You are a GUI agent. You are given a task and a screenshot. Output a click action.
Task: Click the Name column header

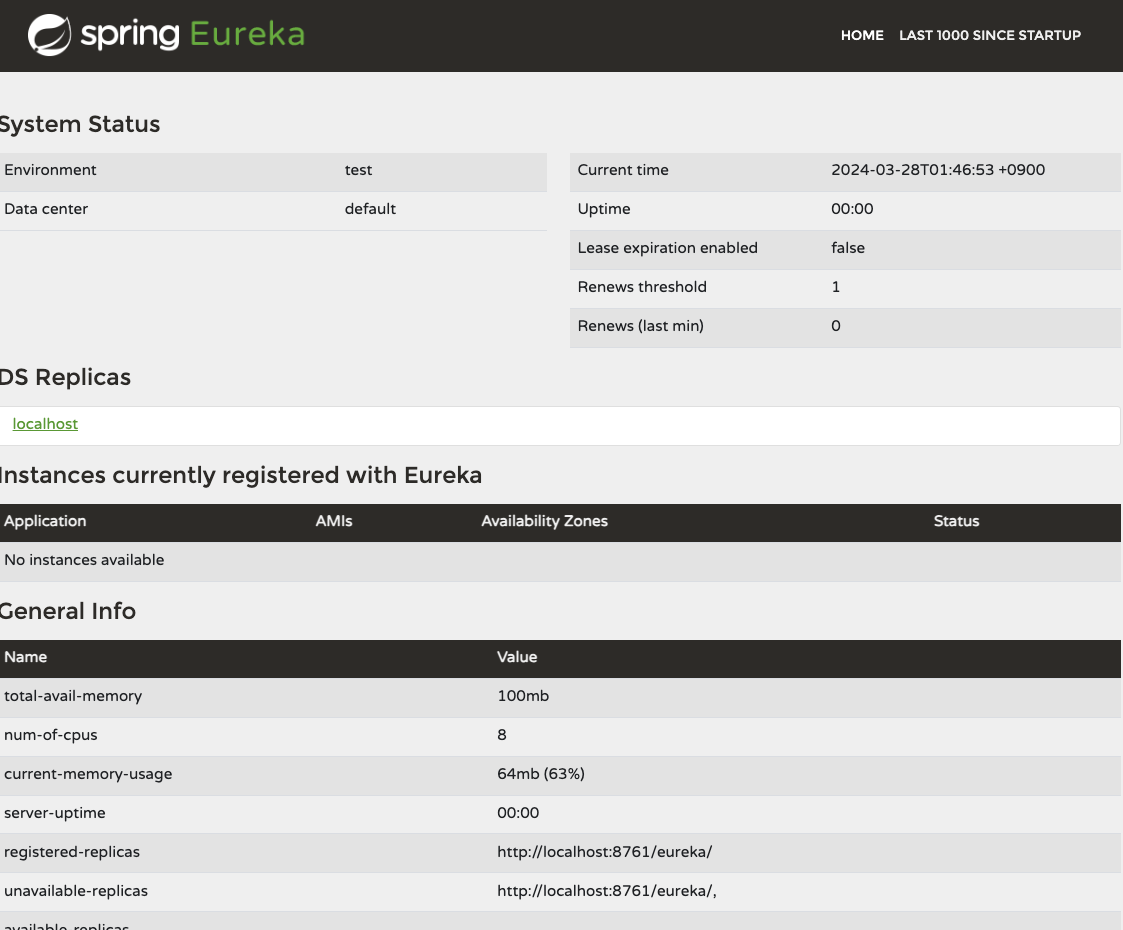[26, 657]
